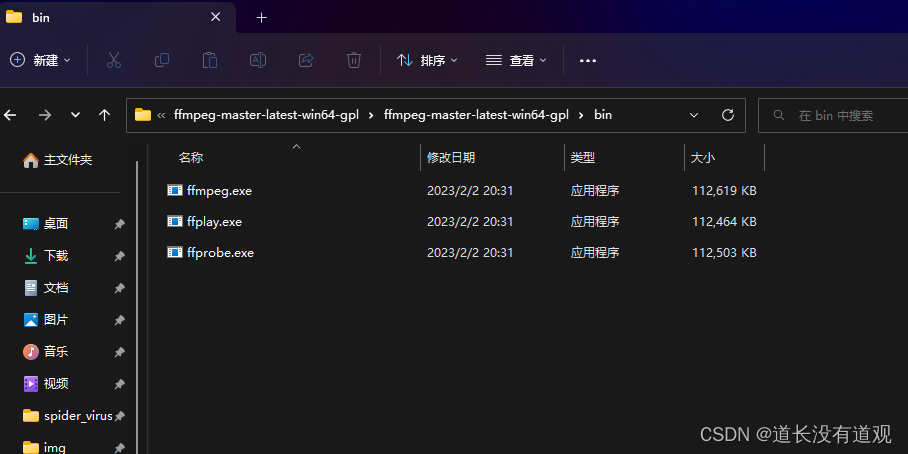The height and width of the screenshot is (454, 908).
Task: Go forward with the right arrow
Action: point(45,115)
